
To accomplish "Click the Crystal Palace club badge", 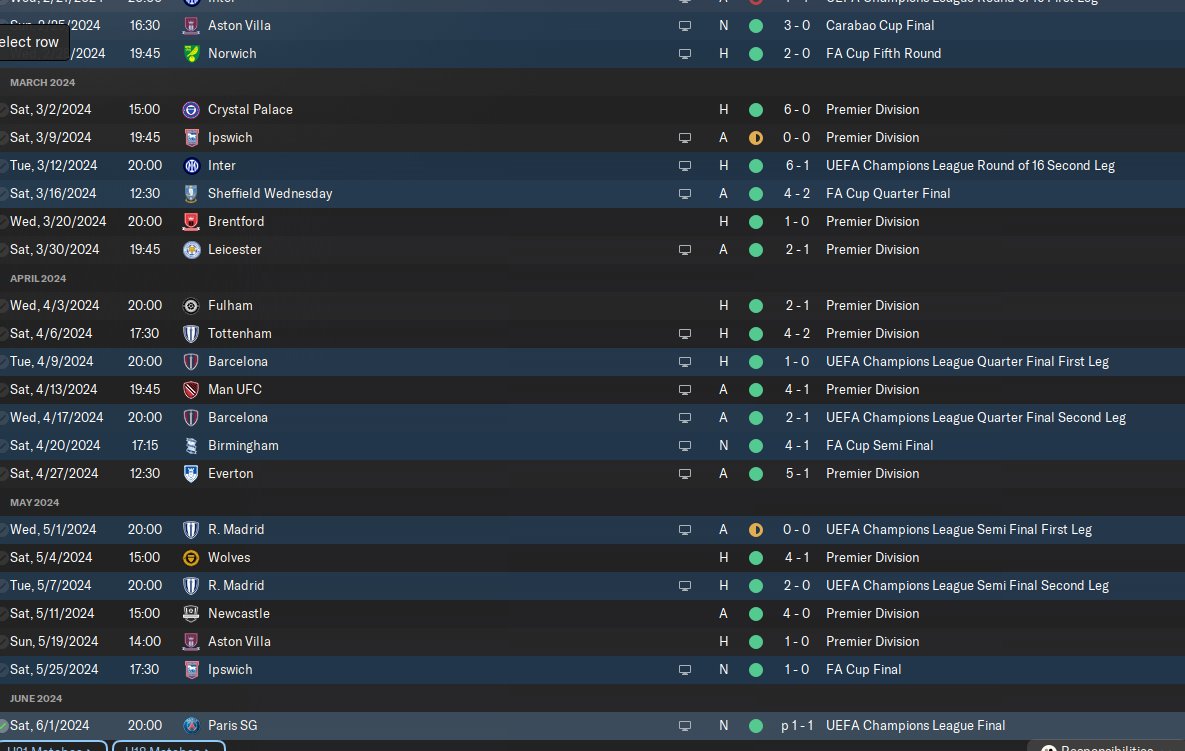I will 191,110.
